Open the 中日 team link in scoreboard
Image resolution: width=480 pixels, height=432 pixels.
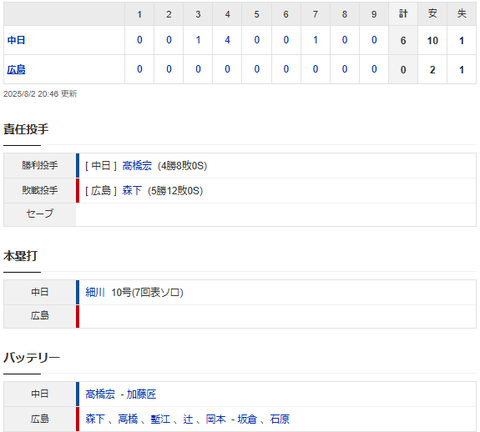pyautogui.click(x=16, y=40)
